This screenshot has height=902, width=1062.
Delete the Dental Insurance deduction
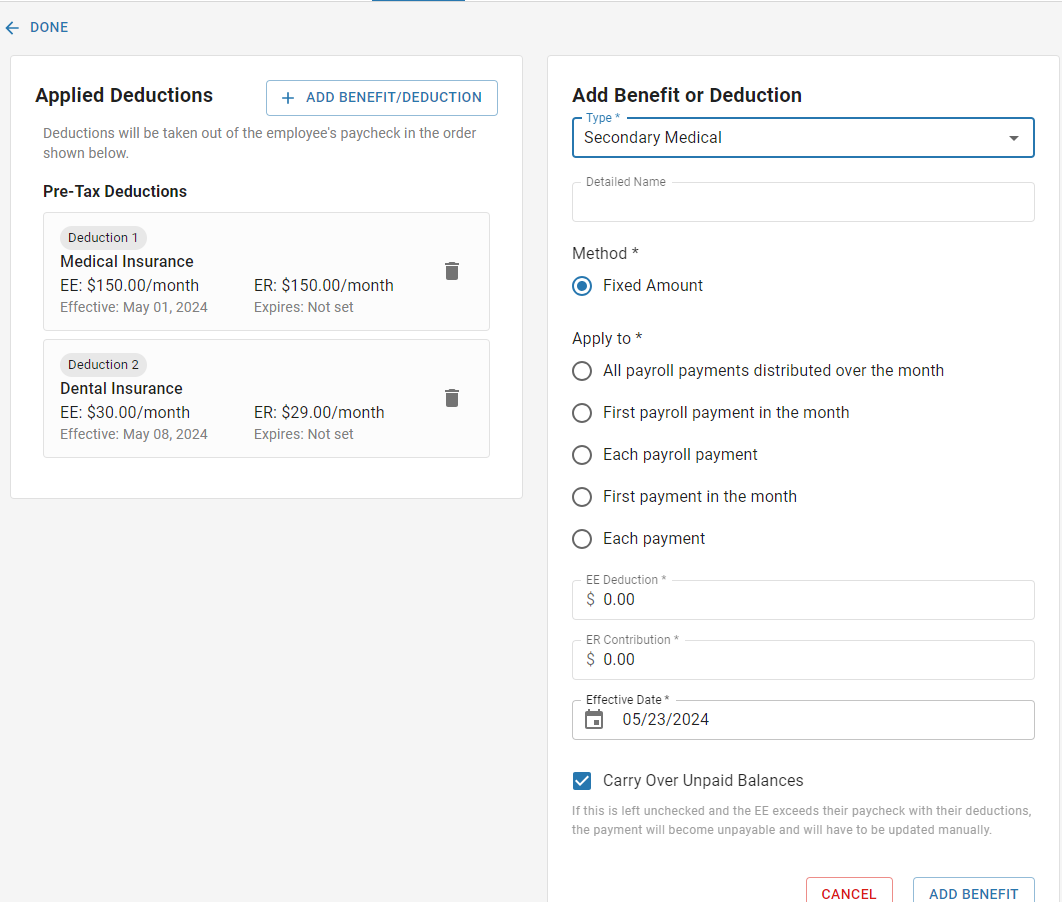[x=452, y=398]
